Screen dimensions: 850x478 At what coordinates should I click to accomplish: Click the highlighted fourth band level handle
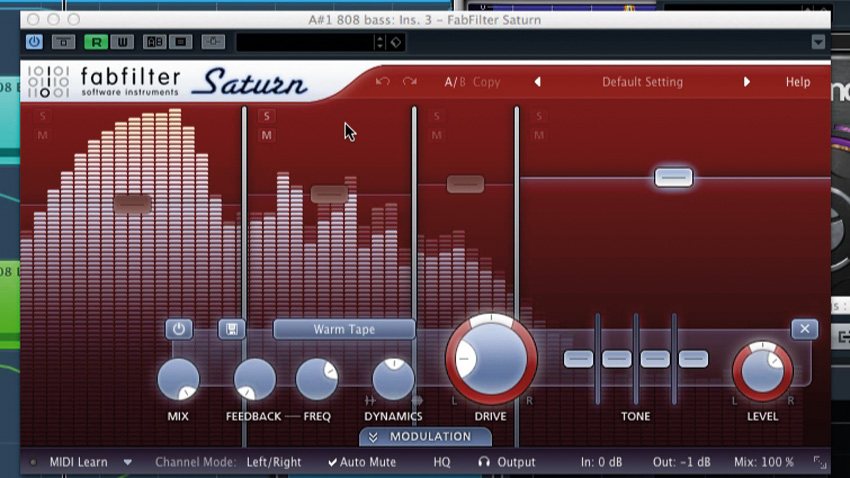(x=673, y=177)
